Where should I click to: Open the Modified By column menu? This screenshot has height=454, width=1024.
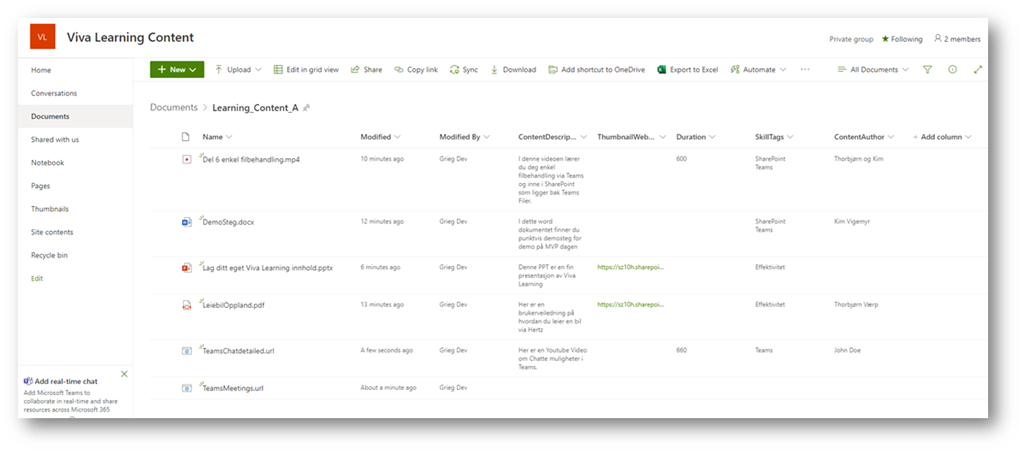(x=465, y=137)
